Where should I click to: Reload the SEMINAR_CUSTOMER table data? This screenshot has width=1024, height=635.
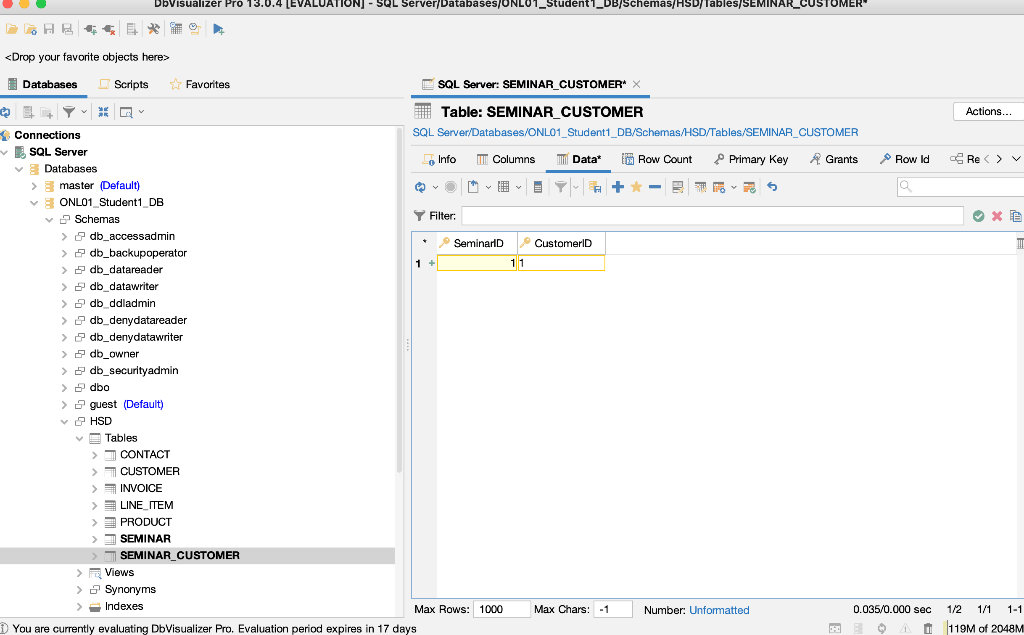click(421, 189)
